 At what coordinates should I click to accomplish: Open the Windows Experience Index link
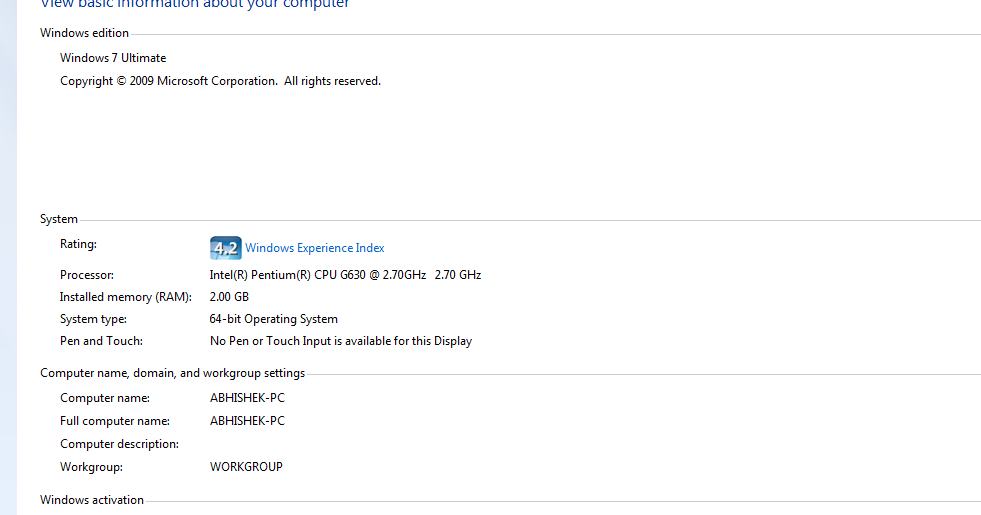pos(315,248)
